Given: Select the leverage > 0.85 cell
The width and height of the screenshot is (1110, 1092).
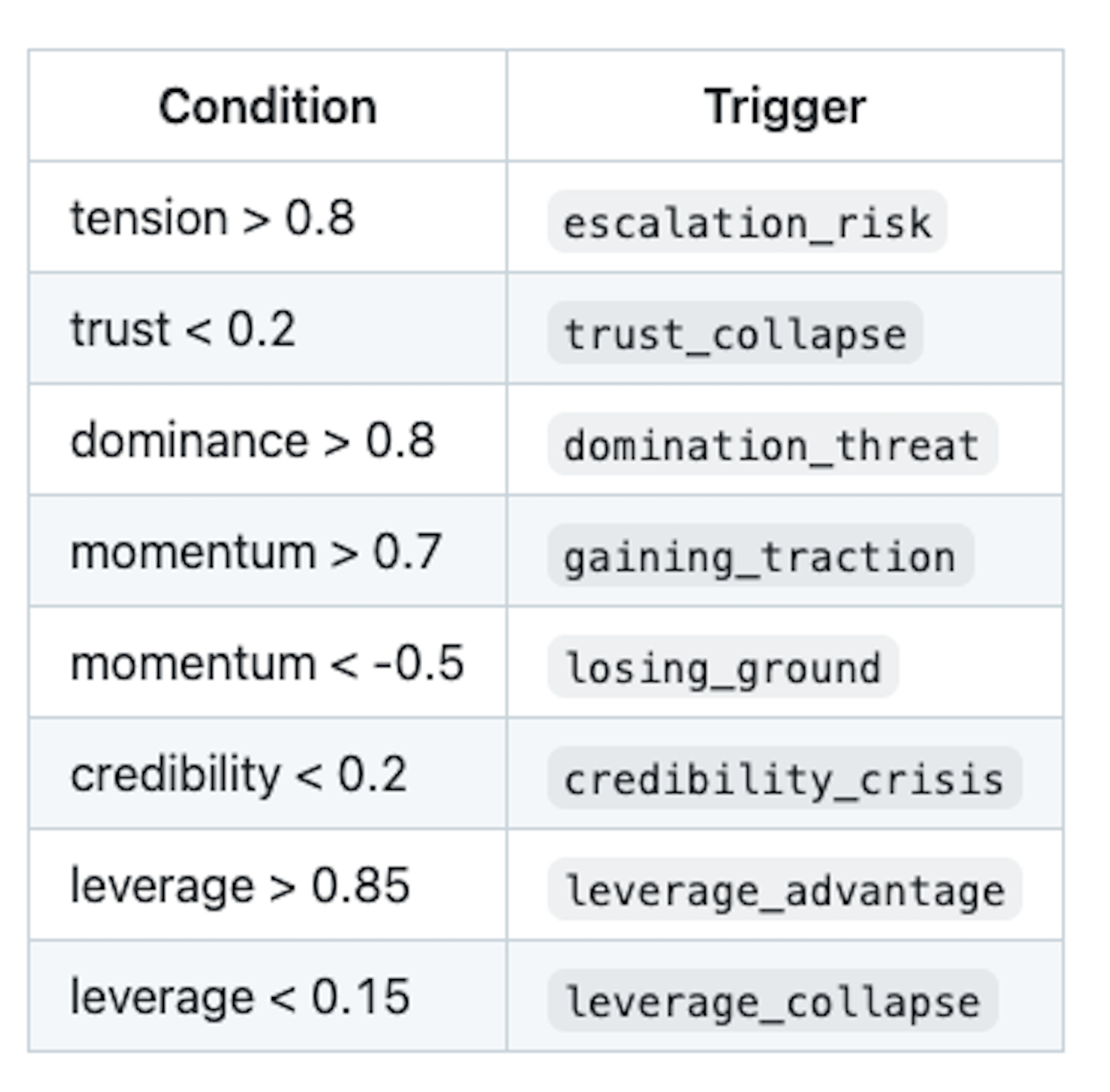Looking at the screenshot, I should pos(268,885).
